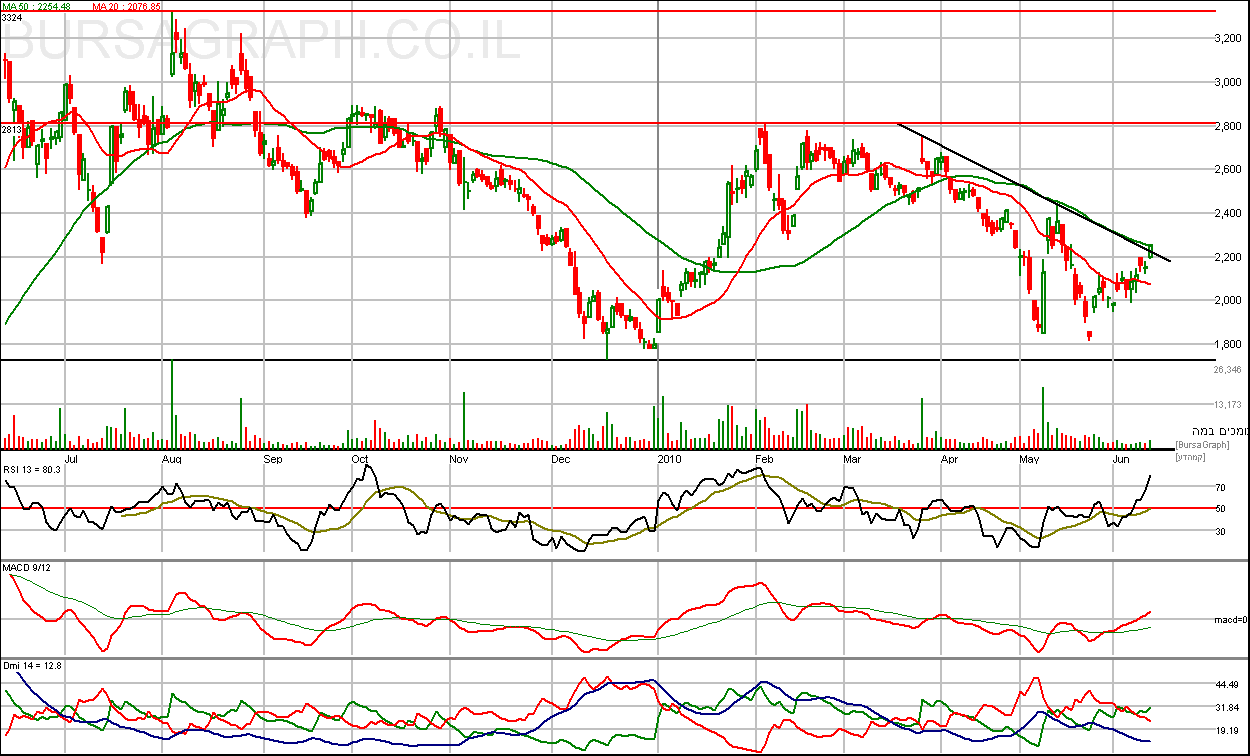
Task: Click the Feb month label
Action: pyautogui.click(x=765, y=460)
